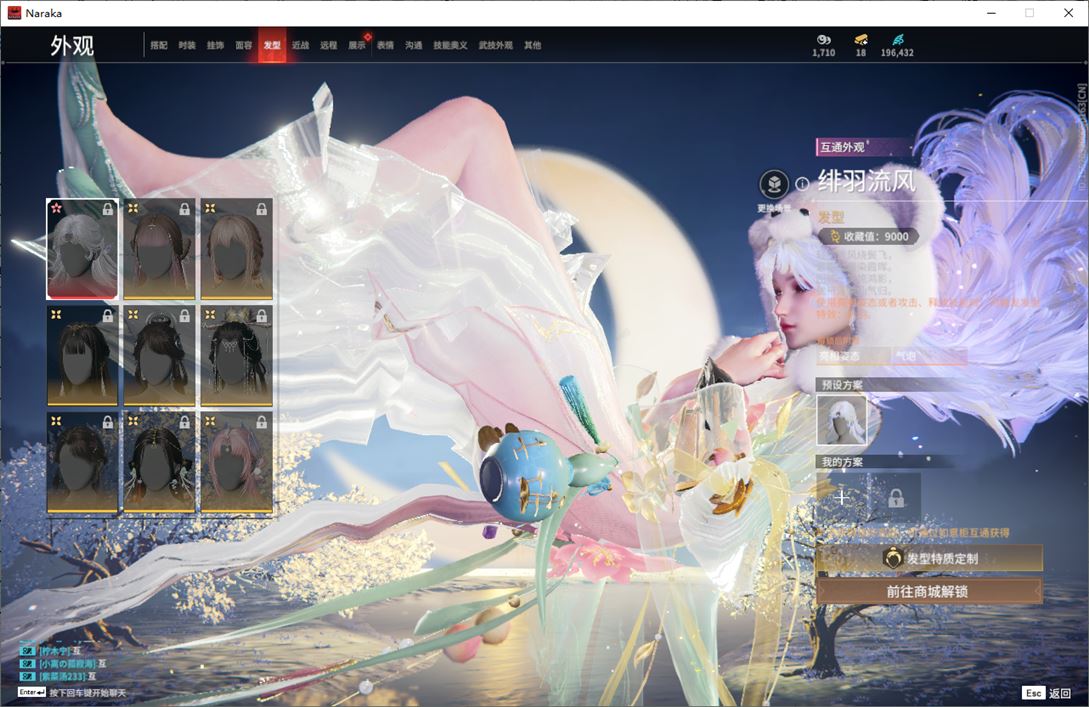This screenshot has width=1089, height=707.
Task: Open the 沟通 communication tab
Action: coord(414,45)
